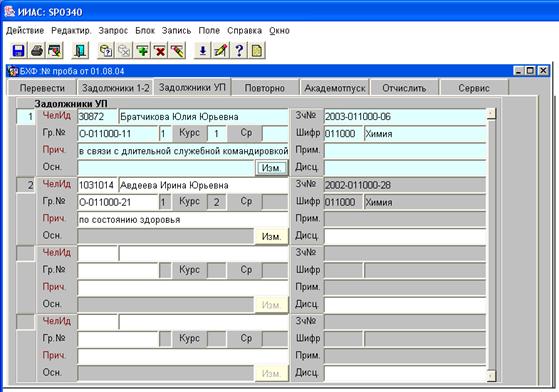Click the pencil Edit icon
The height and width of the screenshot is (392, 559).
[x=221, y=50]
